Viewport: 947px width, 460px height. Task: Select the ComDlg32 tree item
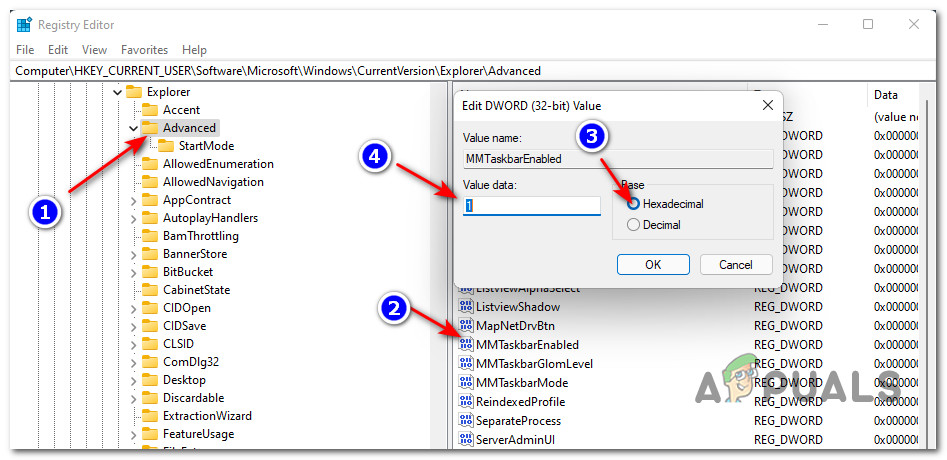click(x=191, y=362)
